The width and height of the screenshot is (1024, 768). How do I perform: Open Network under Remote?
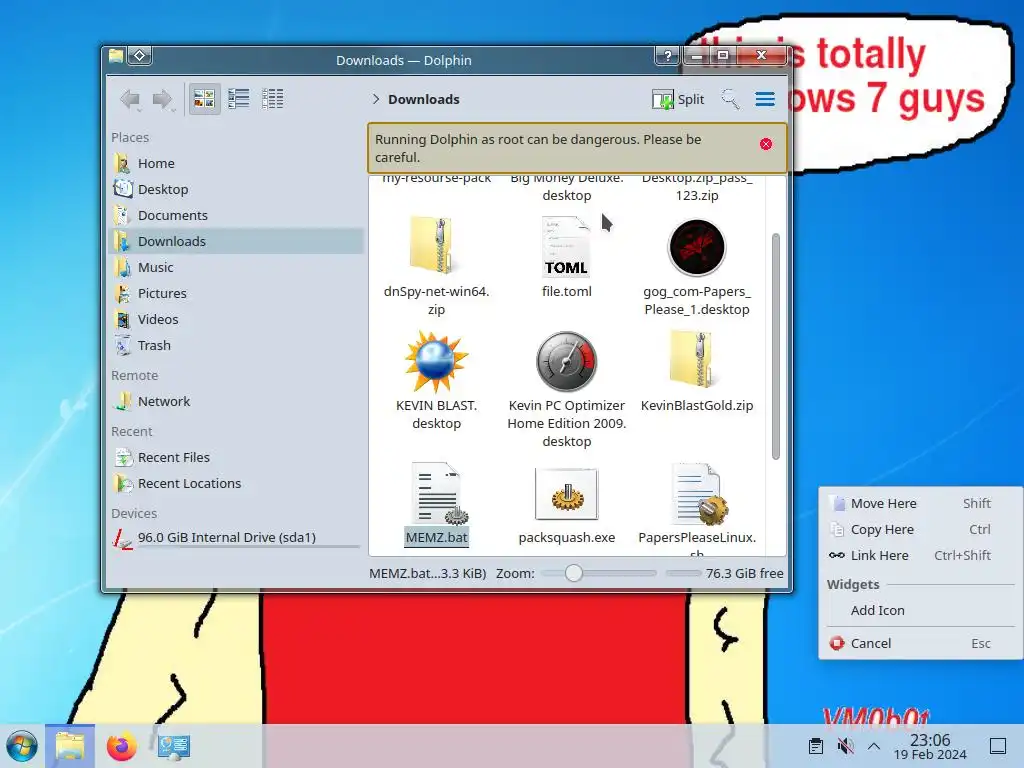point(236,402)
